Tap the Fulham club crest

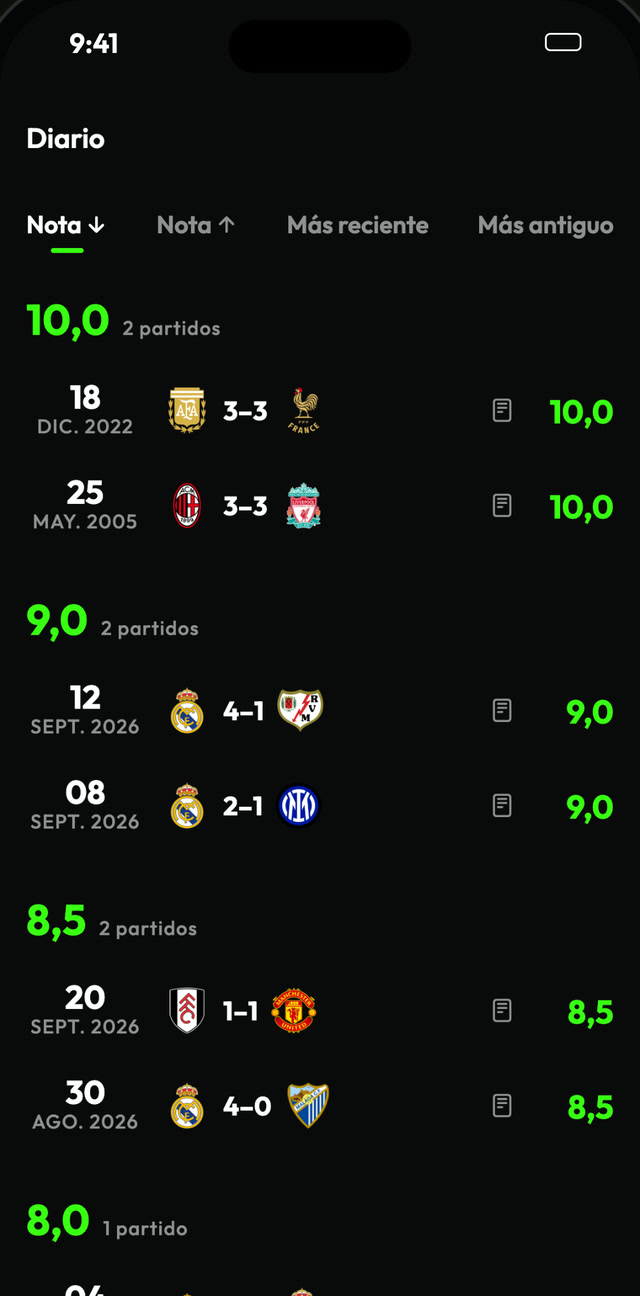[187, 1010]
